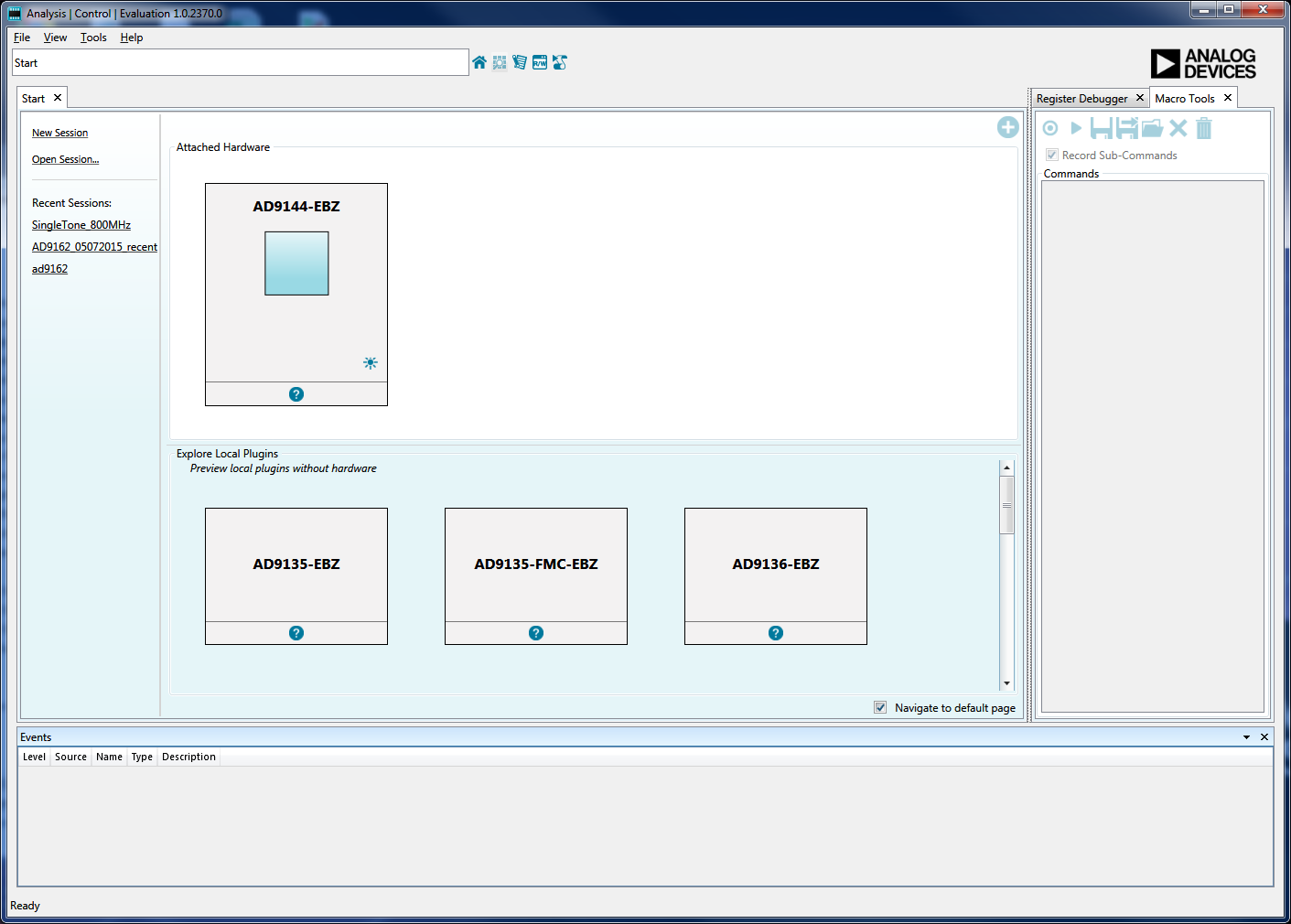Click the Macro Tools toolbar icon
Screen dimensions: 1291x924
pos(560,62)
